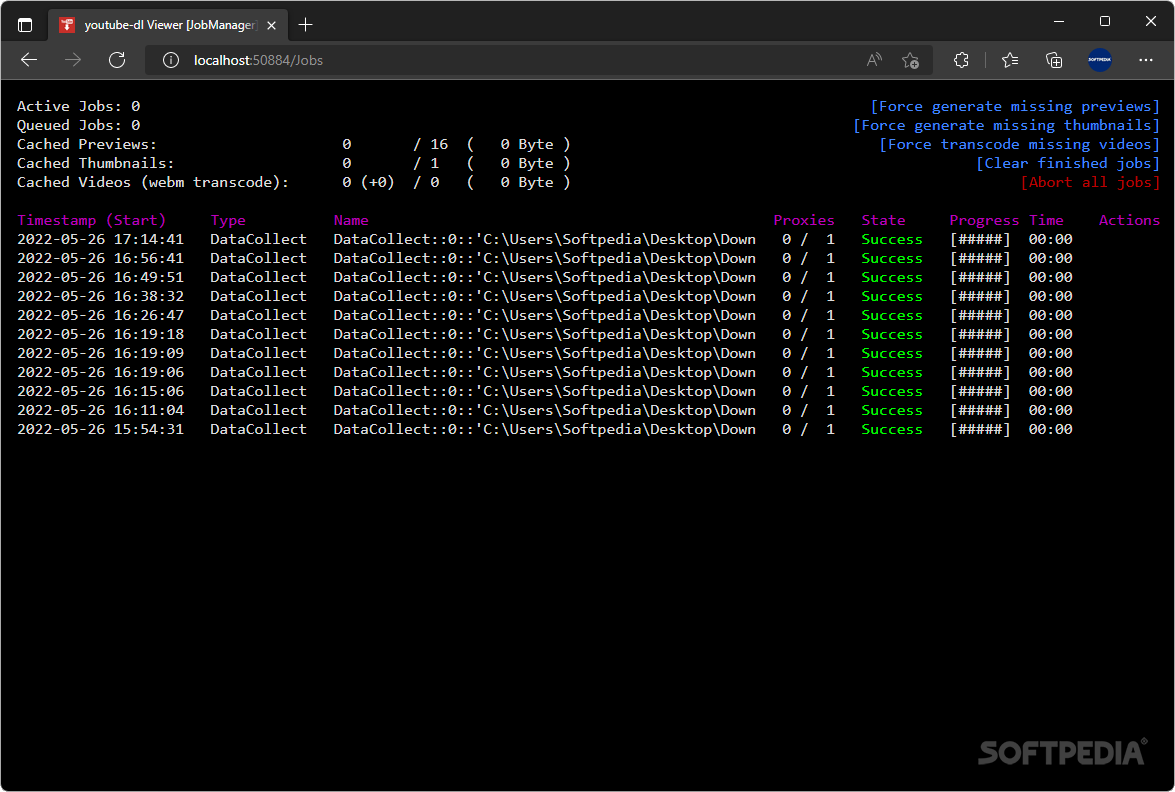This screenshot has height=792, width=1175.
Task: Click the red Abort all jobs link
Action: tap(1090, 182)
